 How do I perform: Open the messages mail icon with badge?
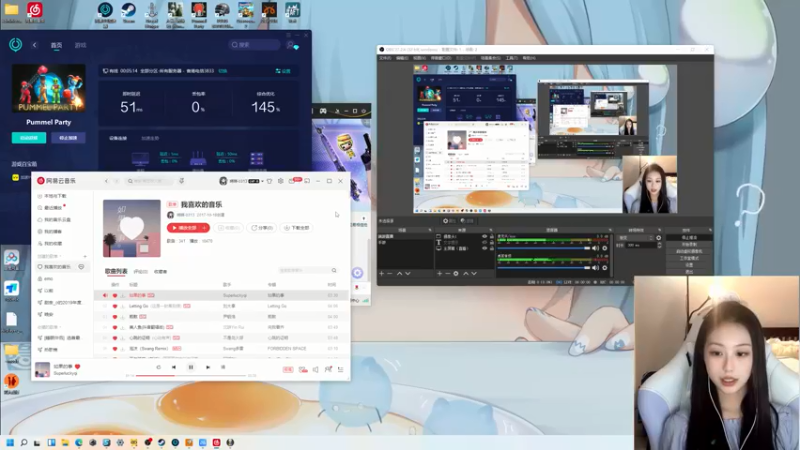pyautogui.click(x=294, y=181)
